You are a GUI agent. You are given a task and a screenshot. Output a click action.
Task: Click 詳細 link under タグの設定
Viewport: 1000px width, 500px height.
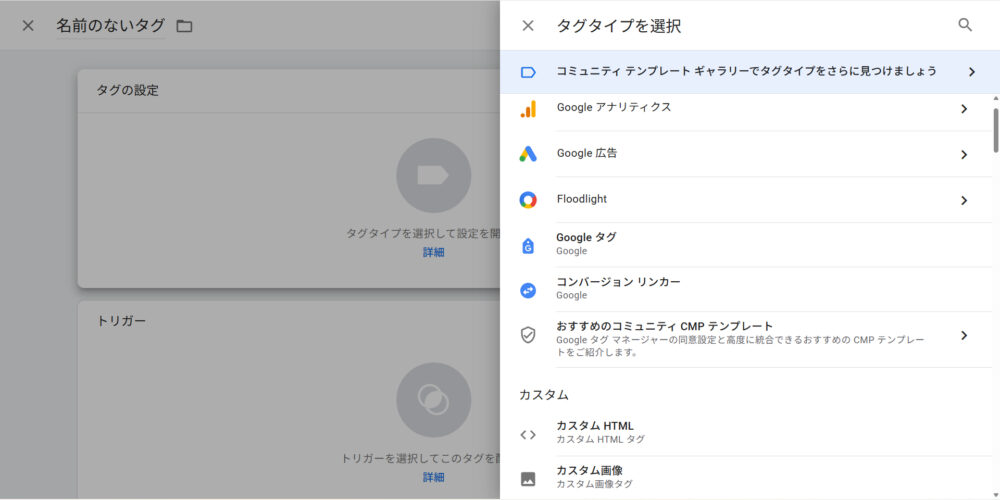[433, 252]
